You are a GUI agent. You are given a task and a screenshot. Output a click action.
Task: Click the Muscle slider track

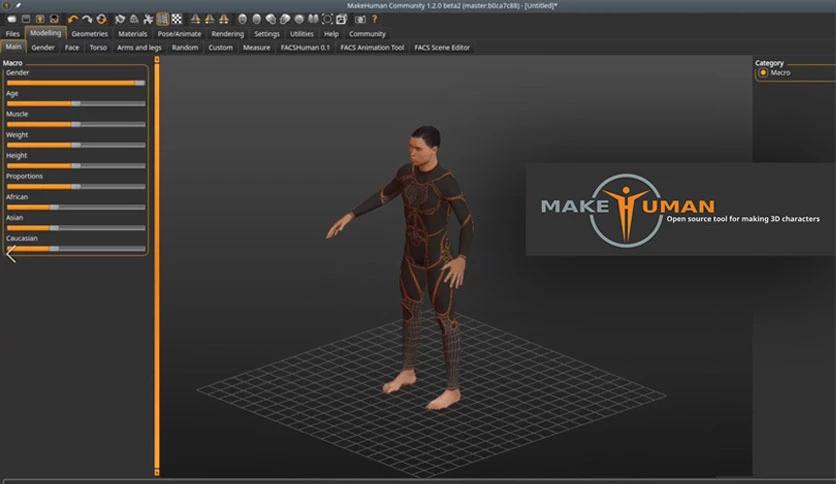[x=76, y=124]
